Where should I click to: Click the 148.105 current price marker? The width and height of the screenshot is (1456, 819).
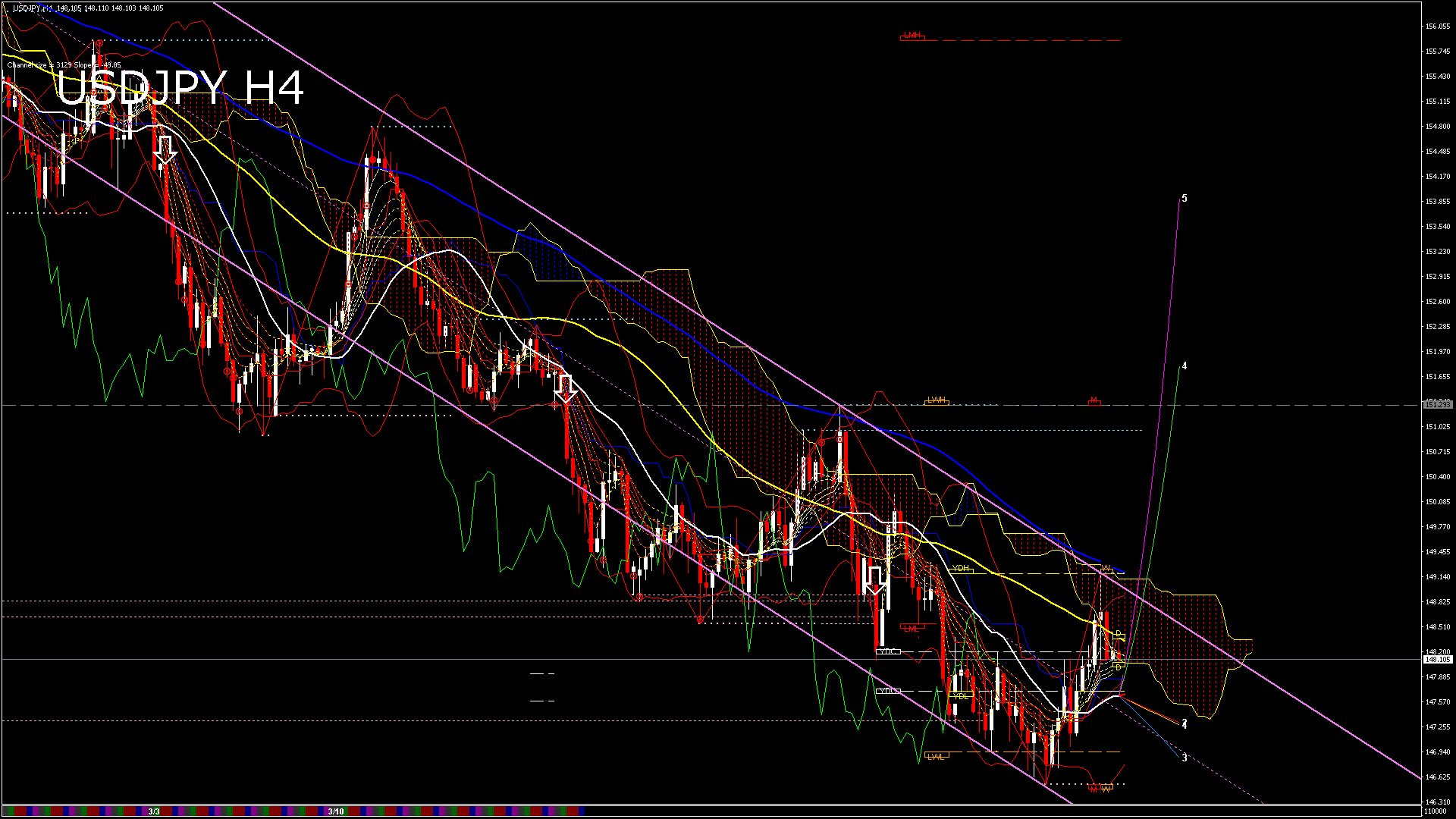[x=1437, y=660]
